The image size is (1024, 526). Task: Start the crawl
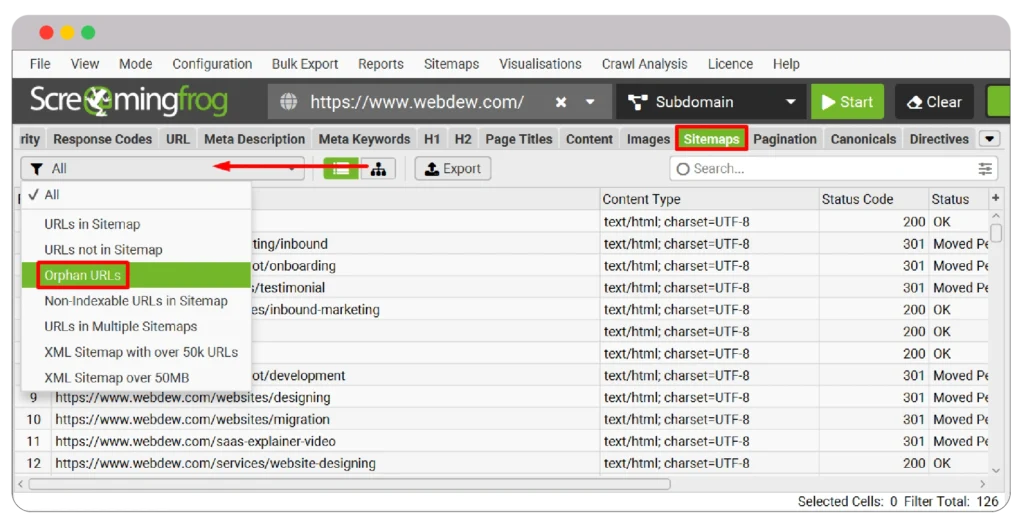(x=847, y=102)
